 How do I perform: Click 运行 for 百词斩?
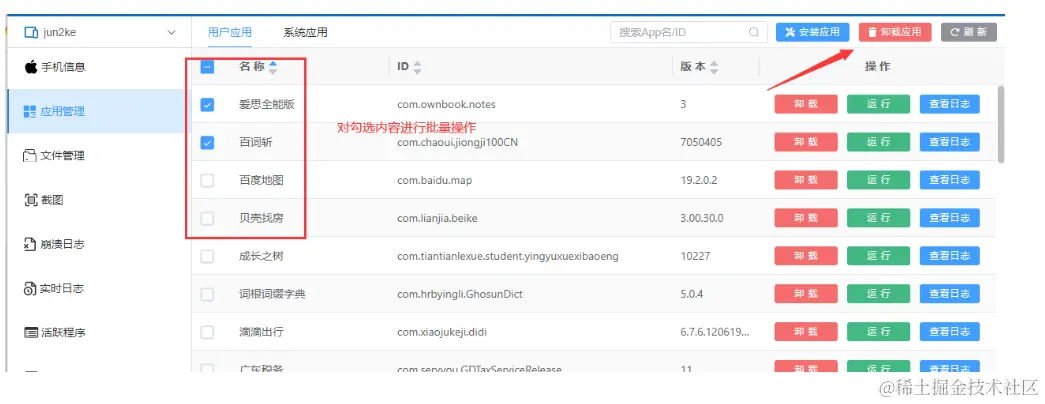click(x=878, y=142)
